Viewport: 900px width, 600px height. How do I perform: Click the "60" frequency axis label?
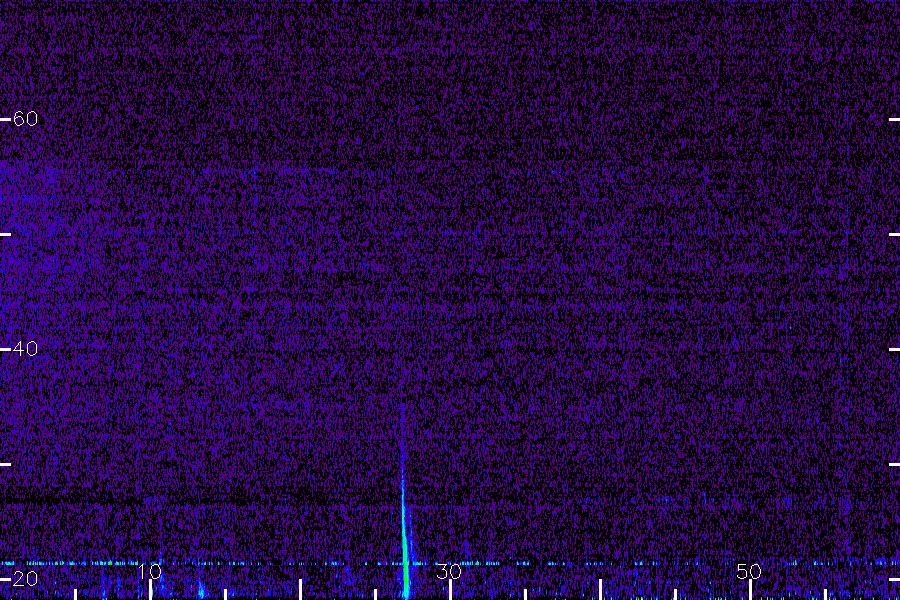pos(25,119)
